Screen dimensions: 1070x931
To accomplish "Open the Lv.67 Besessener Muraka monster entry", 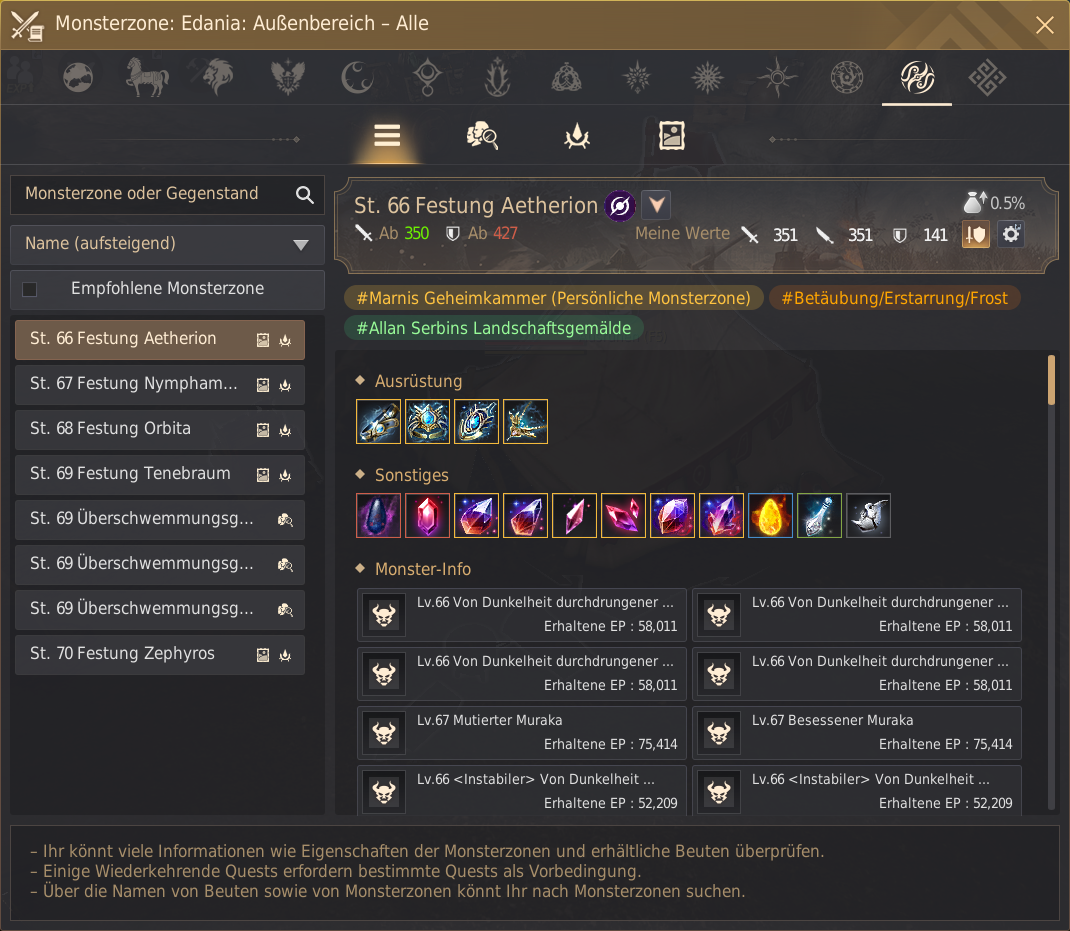I will [857, 733].
